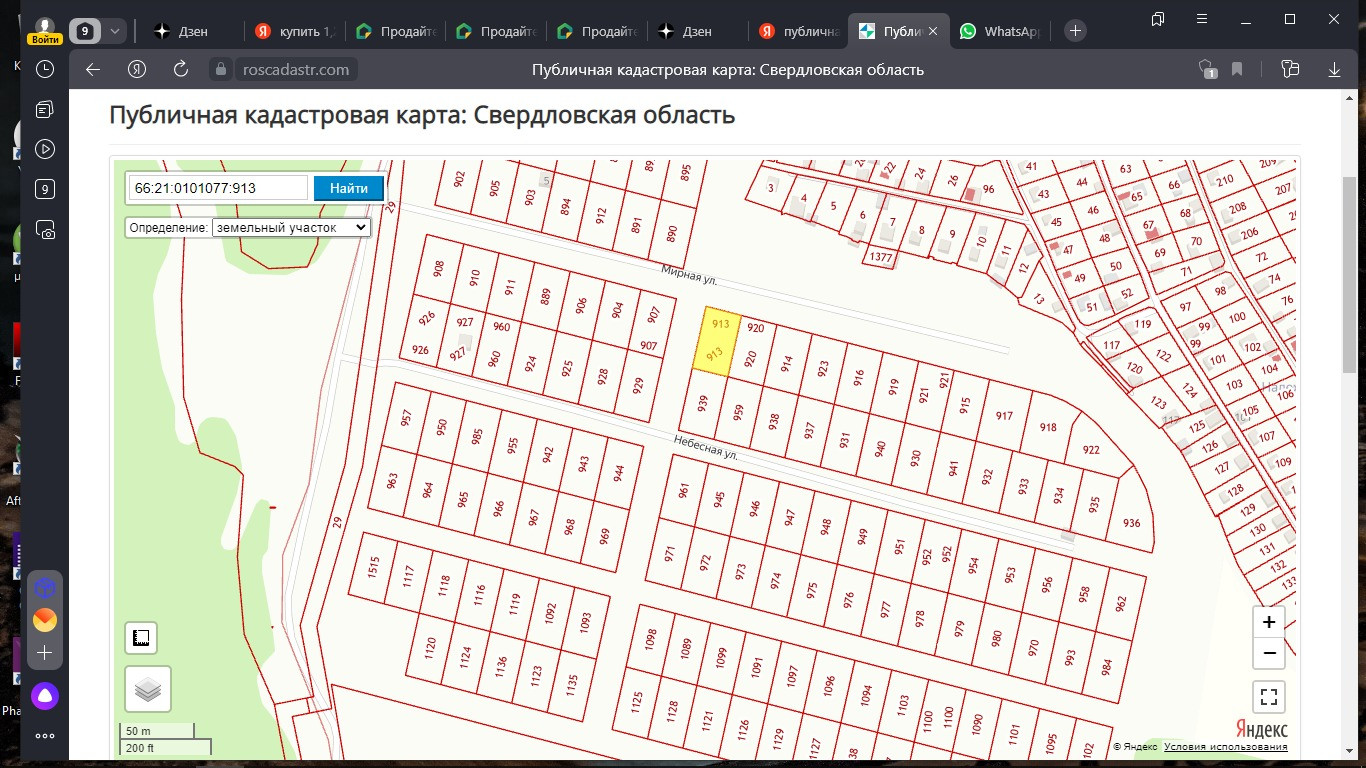1366x768 pixels.
Task: Go back with the browser back arrow
Action: (x=93, y=69)
